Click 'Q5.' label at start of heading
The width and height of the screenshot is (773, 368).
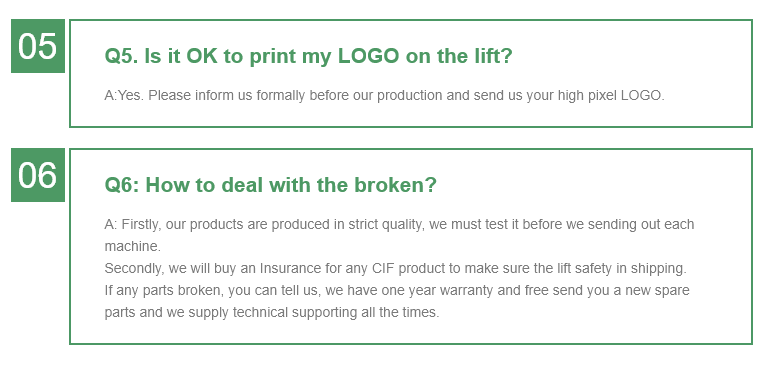tap(122, 56)
